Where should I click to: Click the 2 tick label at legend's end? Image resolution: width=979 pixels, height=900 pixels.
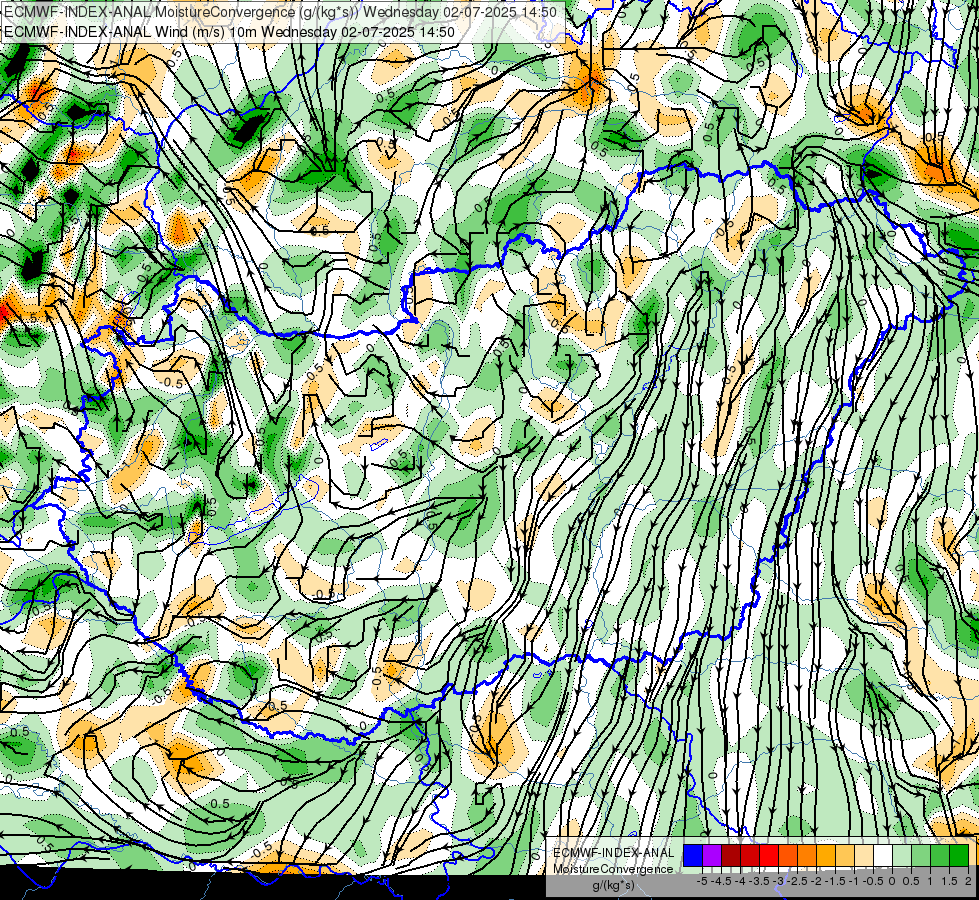[968, 881]
